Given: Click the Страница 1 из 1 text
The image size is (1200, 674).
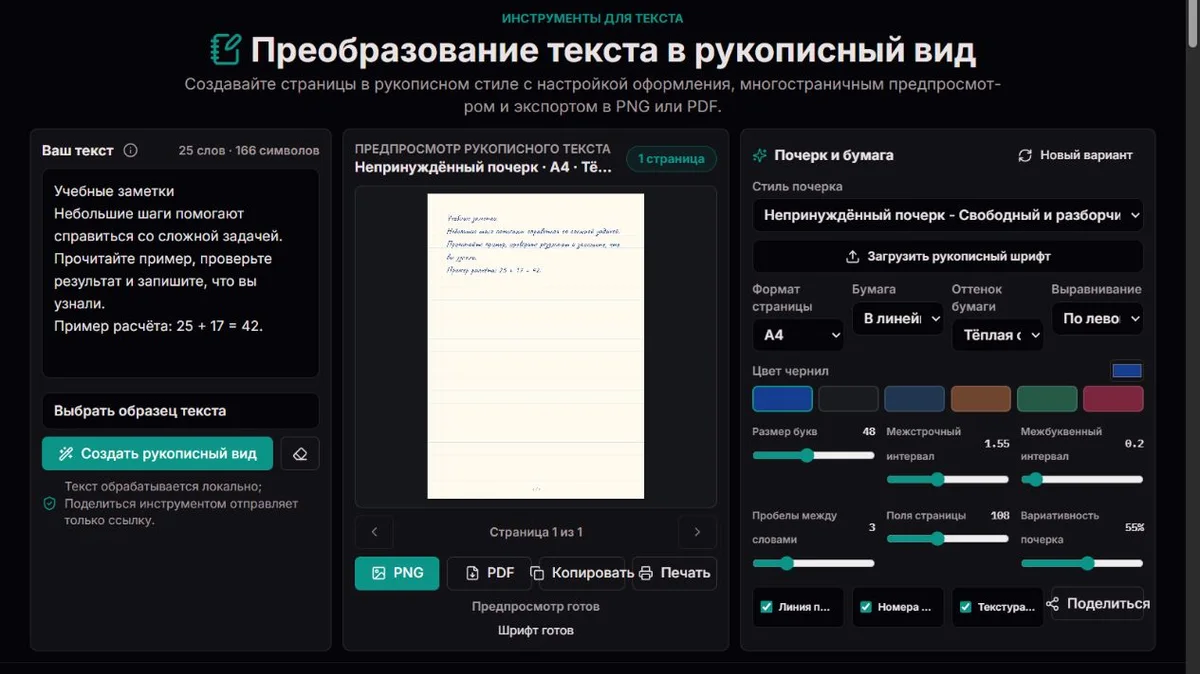Looking at the screenshot, I should pyautogui.click(x=536, y=532).
